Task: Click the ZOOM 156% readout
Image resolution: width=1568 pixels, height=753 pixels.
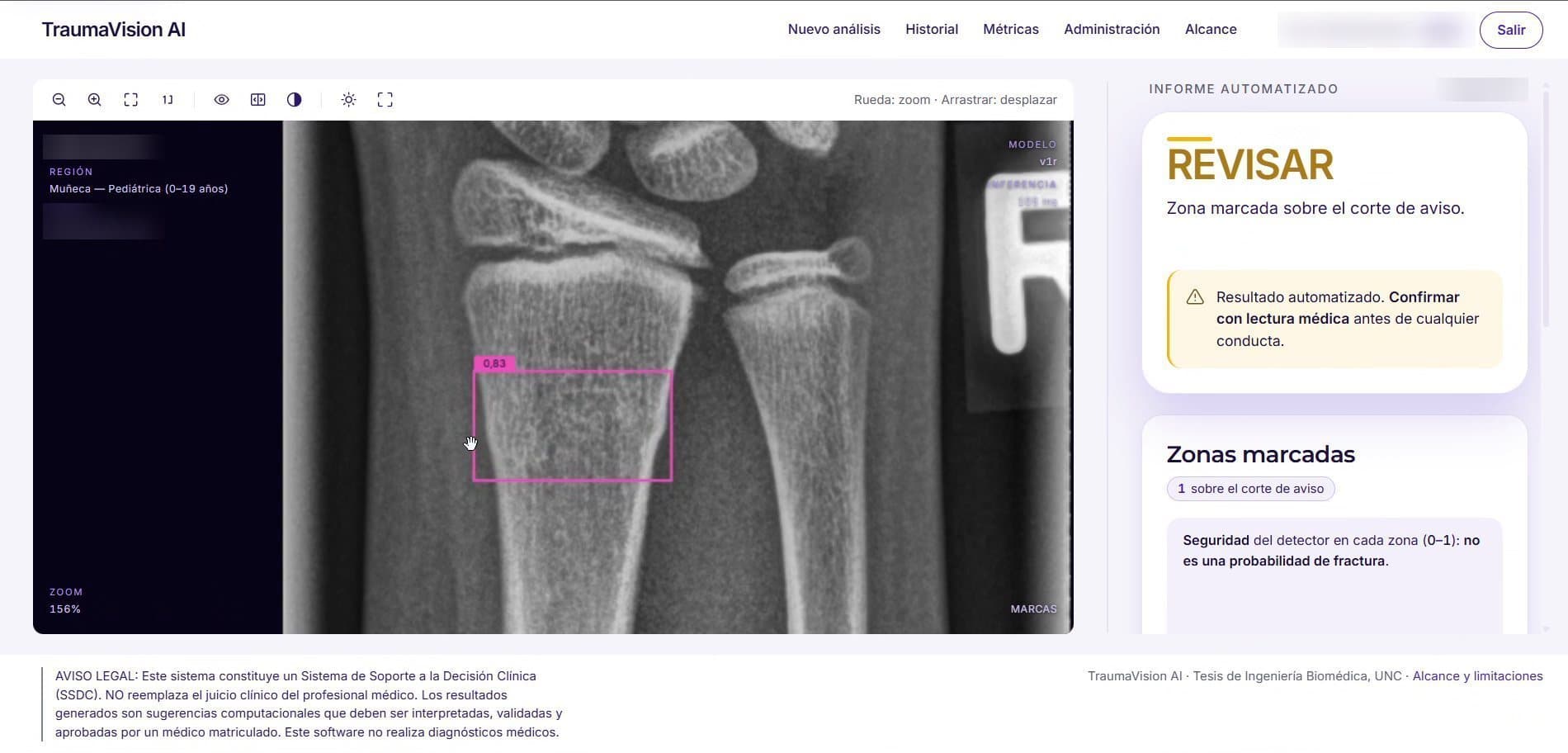Action: (x=65, y=601)
